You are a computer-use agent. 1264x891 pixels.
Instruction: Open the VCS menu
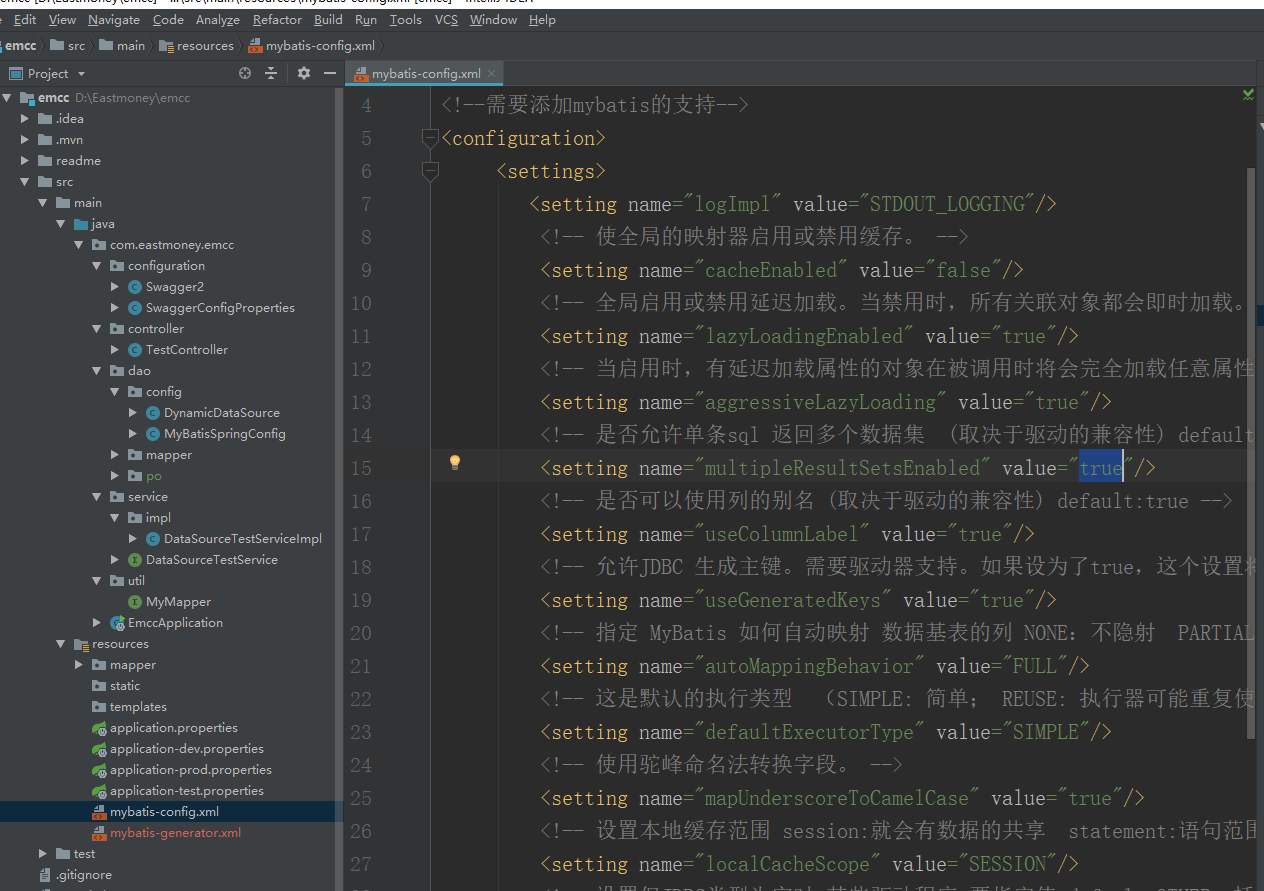tap(446, 20)
